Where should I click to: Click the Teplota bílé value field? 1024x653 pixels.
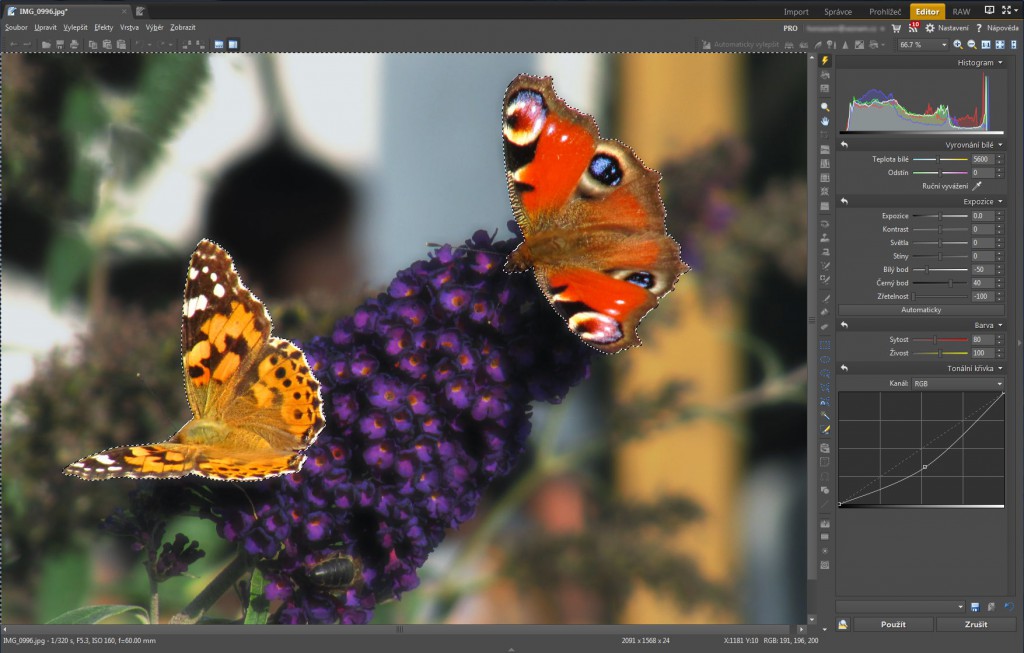coord(980,159)
